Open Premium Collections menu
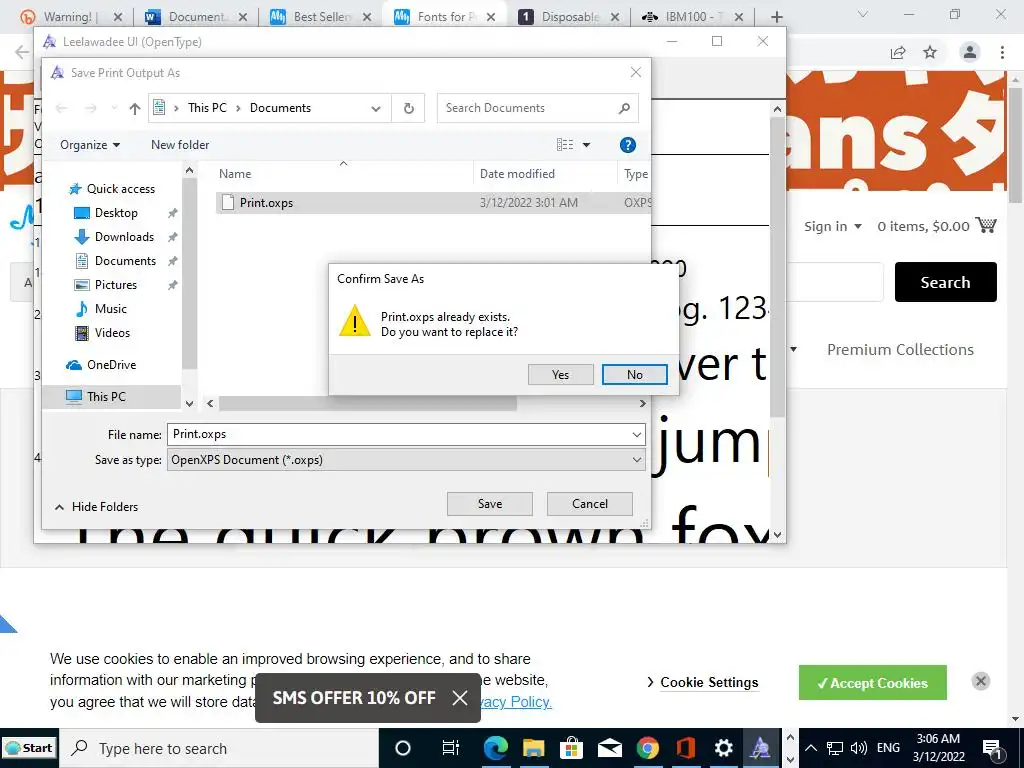The height and width of the screenshot is (768, 1024). pyautogui.click(x=900, y=349)
